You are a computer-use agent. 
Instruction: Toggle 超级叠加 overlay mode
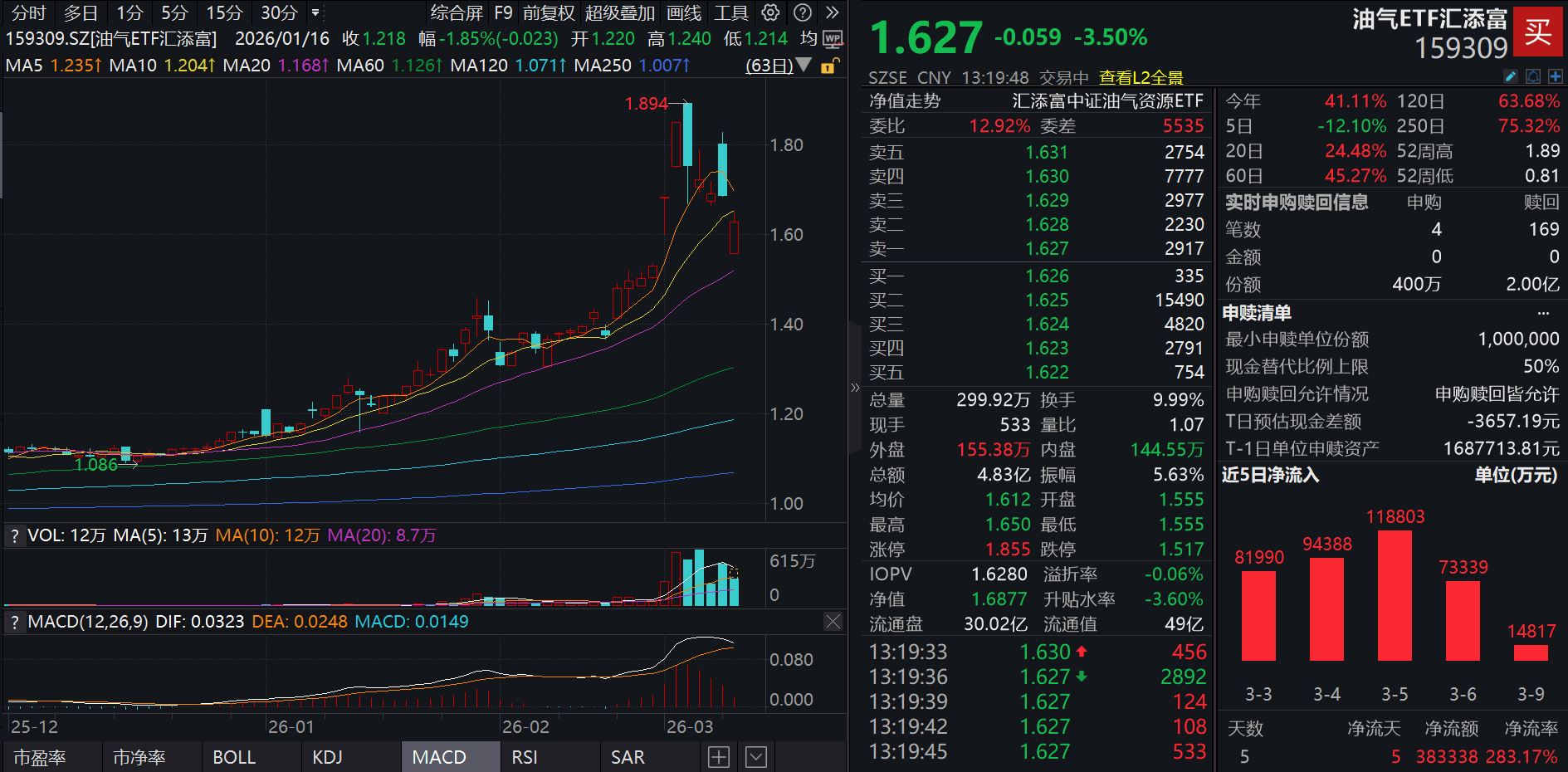(619, 12)
